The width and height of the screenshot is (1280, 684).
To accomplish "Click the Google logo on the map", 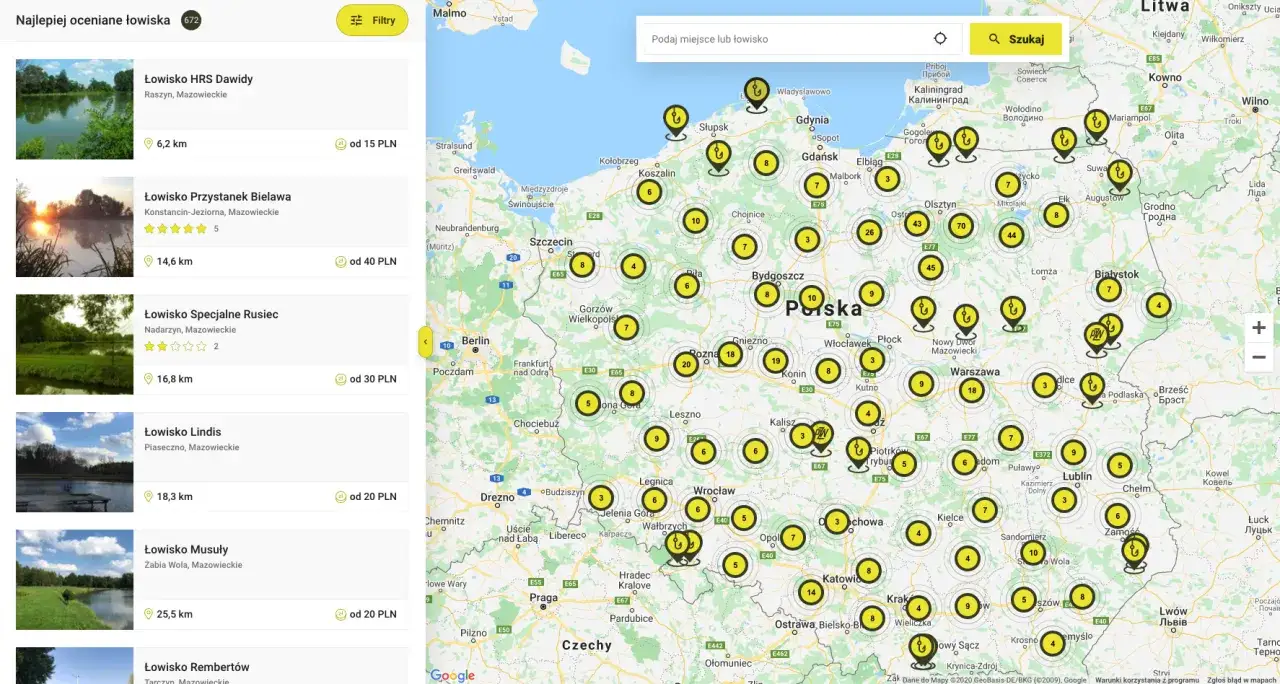I will [451, 675].
